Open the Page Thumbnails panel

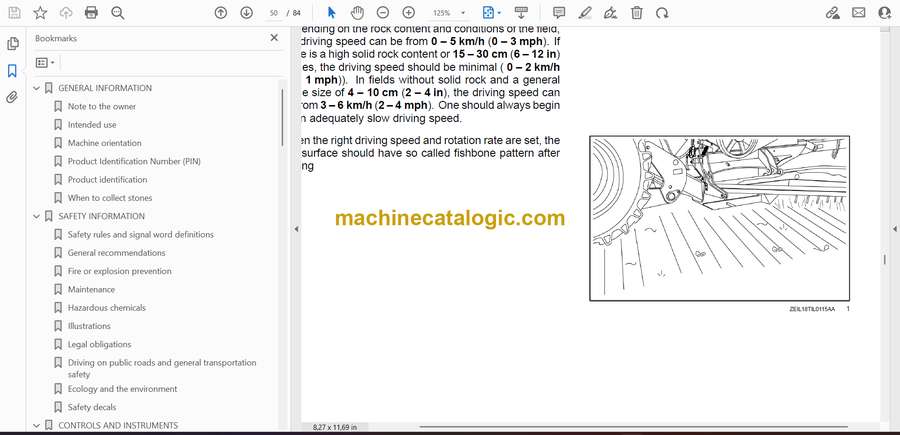(x=13, y=44)
